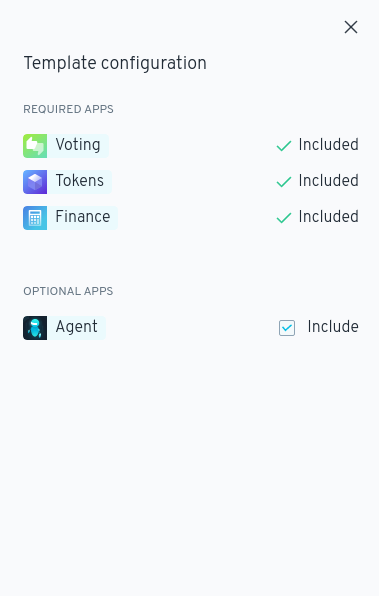Click the Agent robot icon
Screen dimensions: 379x596
click(x=35, y=328)
